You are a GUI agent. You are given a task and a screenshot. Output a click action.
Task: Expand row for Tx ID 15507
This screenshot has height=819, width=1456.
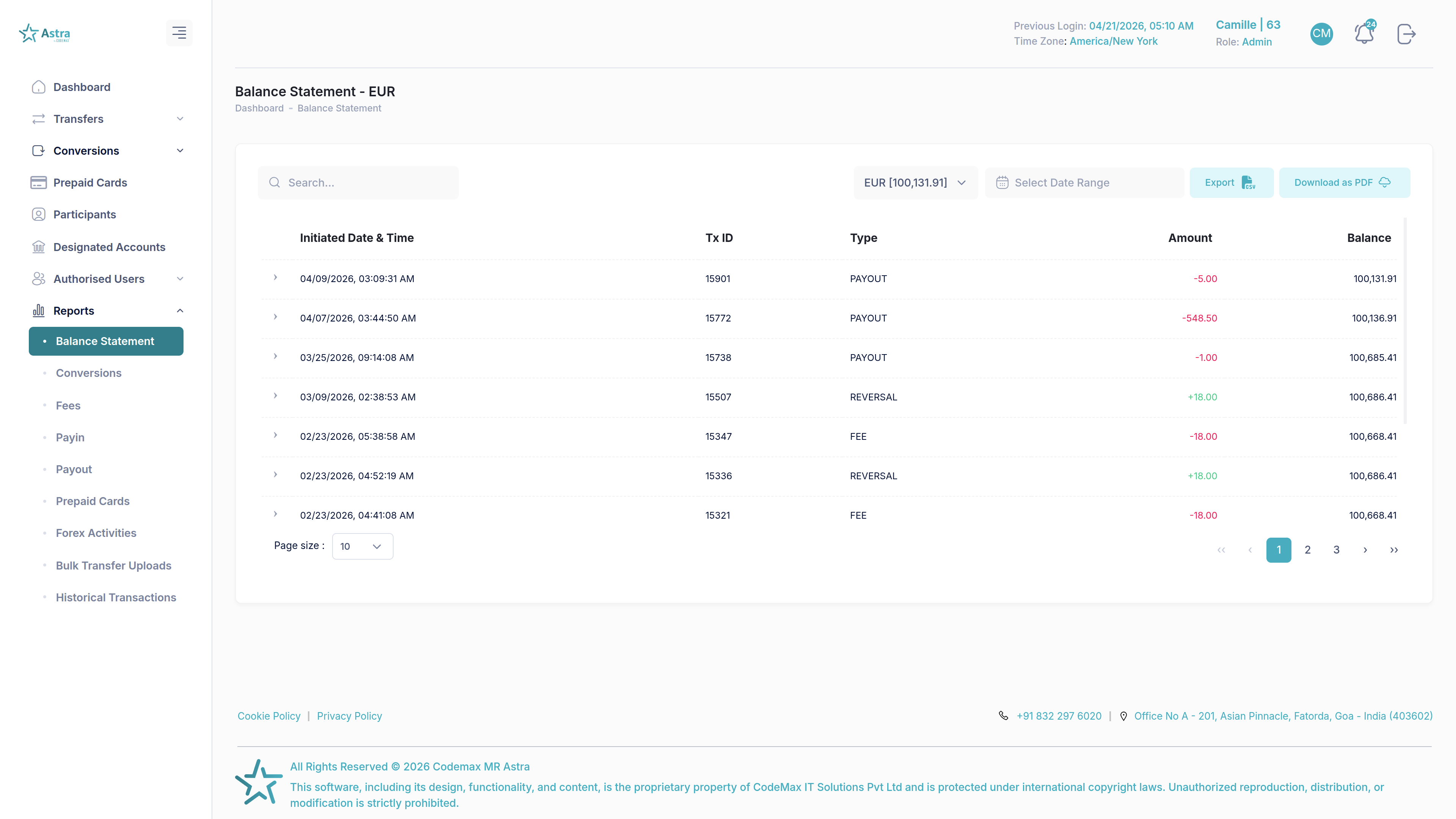pyautogui.click(x=275, y=395)
